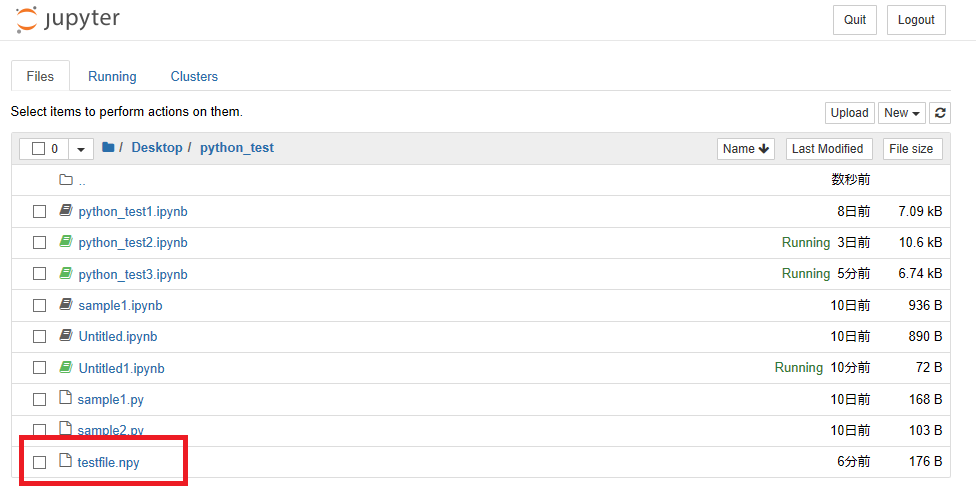Switch to the Clusters tab
The image size is (976, 504).
click(194, 76)
